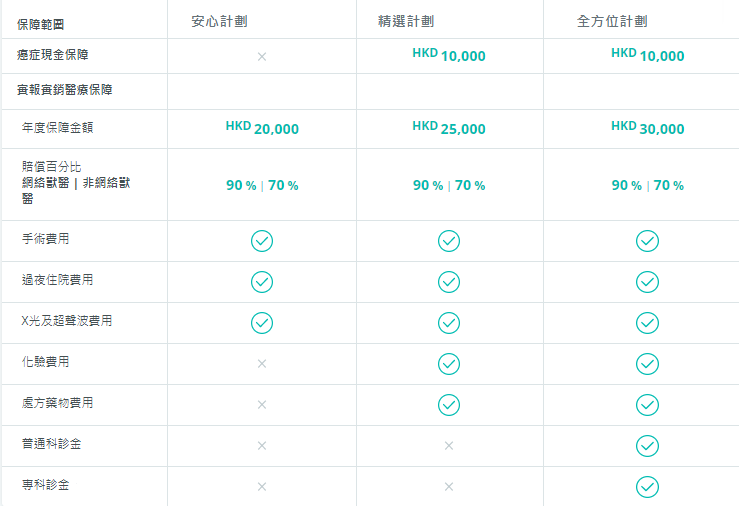Select the 全方位計劃 column header

[612, 21]
